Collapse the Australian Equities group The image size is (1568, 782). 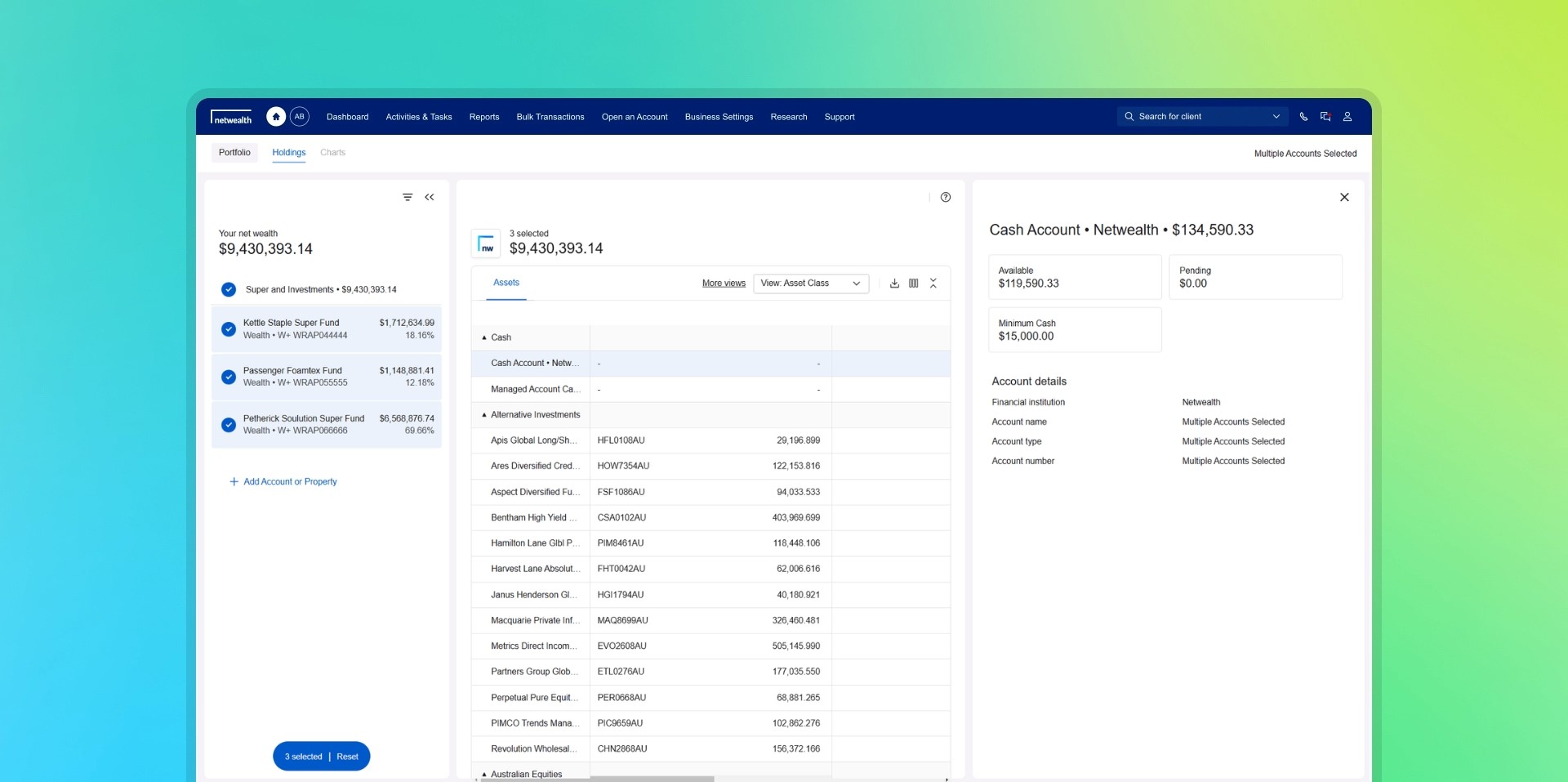click(x=484, y=774)
